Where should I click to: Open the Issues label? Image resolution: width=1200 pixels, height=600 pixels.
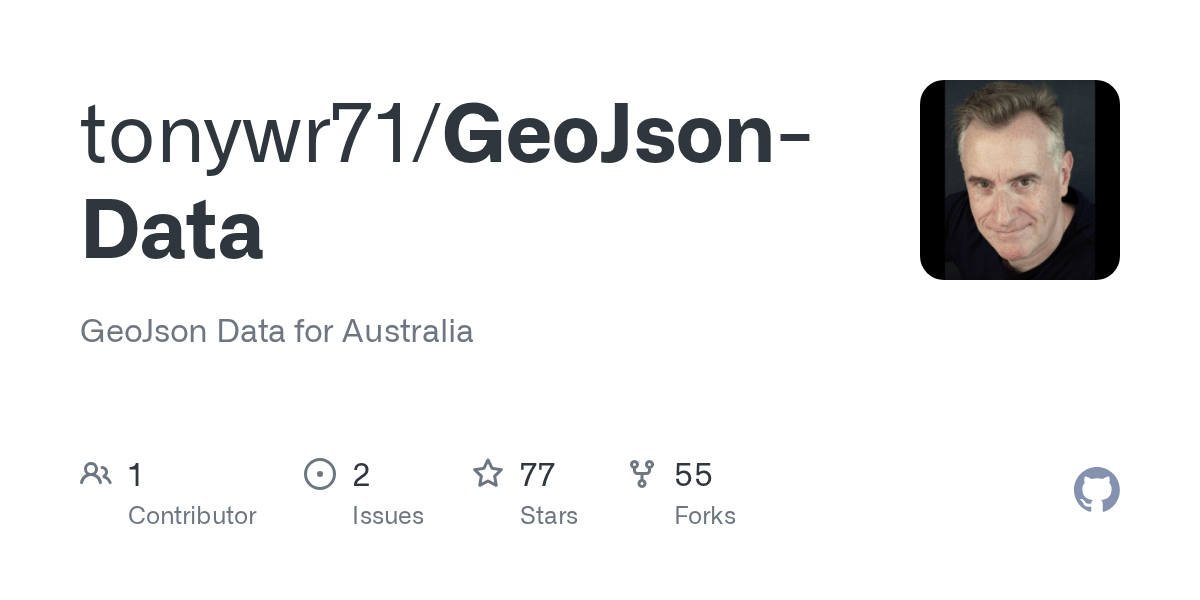(x=388, y=516)
